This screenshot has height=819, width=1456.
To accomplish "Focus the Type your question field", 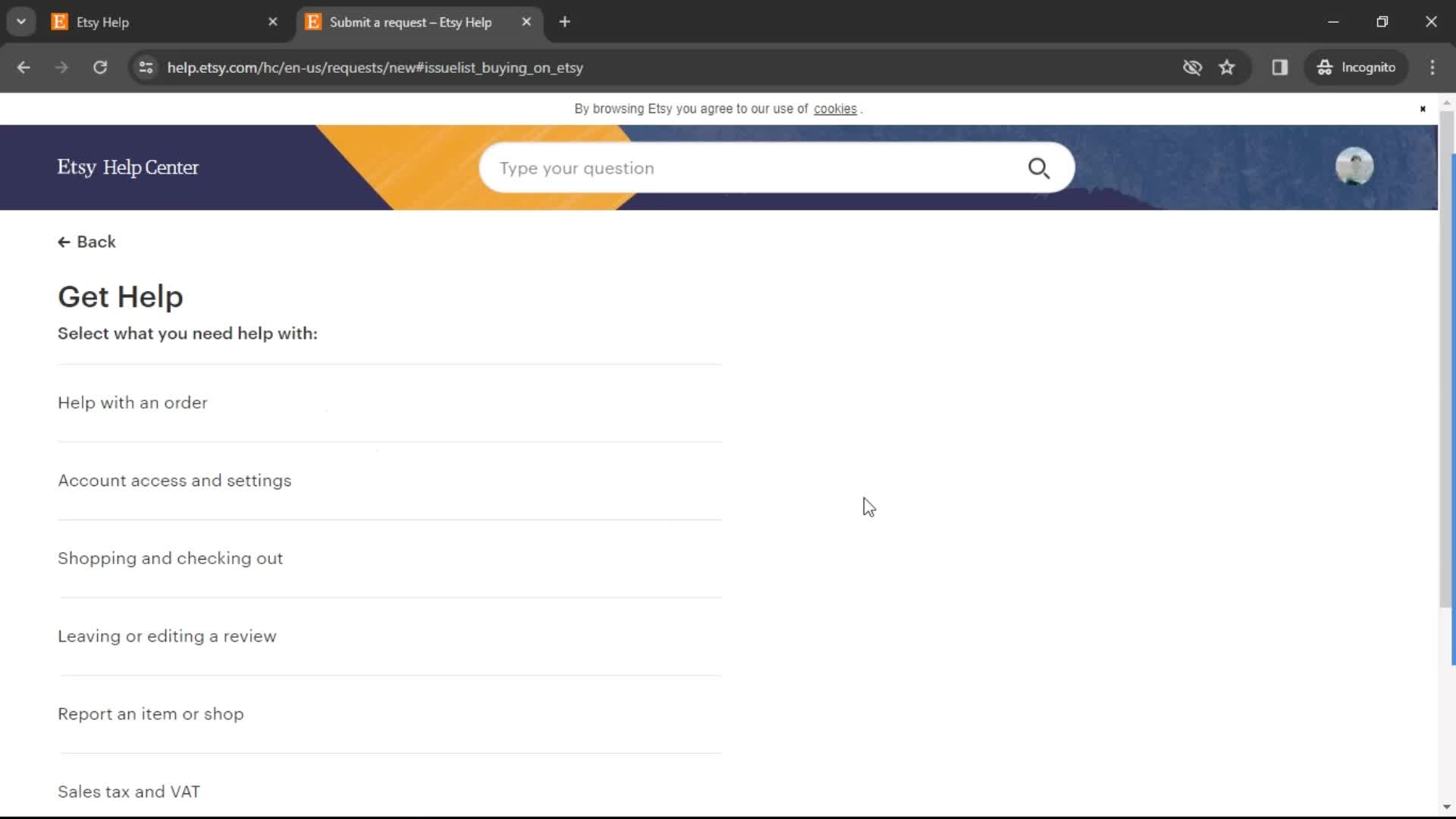I will click(x=758, y=168).
